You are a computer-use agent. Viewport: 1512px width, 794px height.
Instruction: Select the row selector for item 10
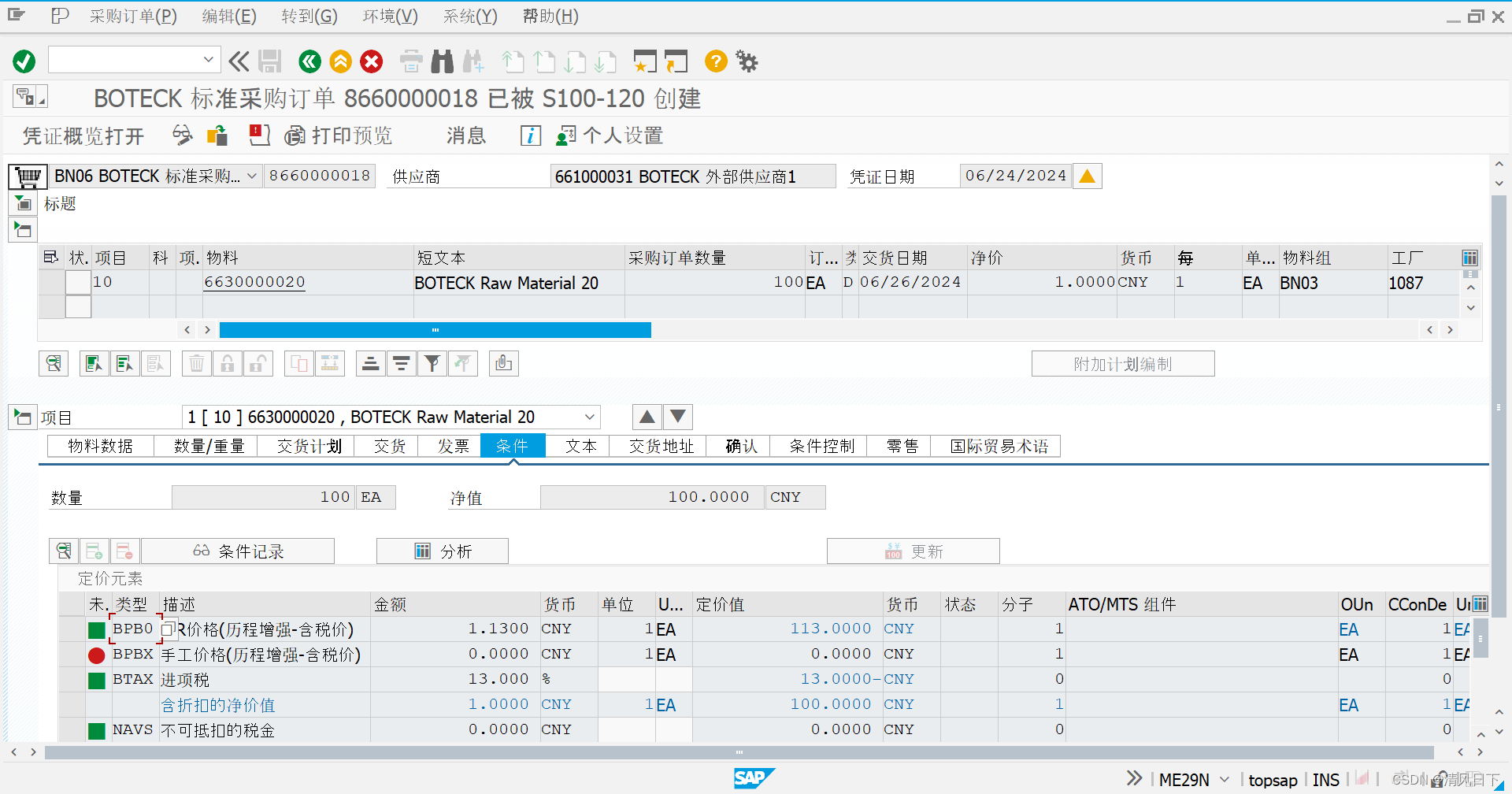(x=52, y=282)
